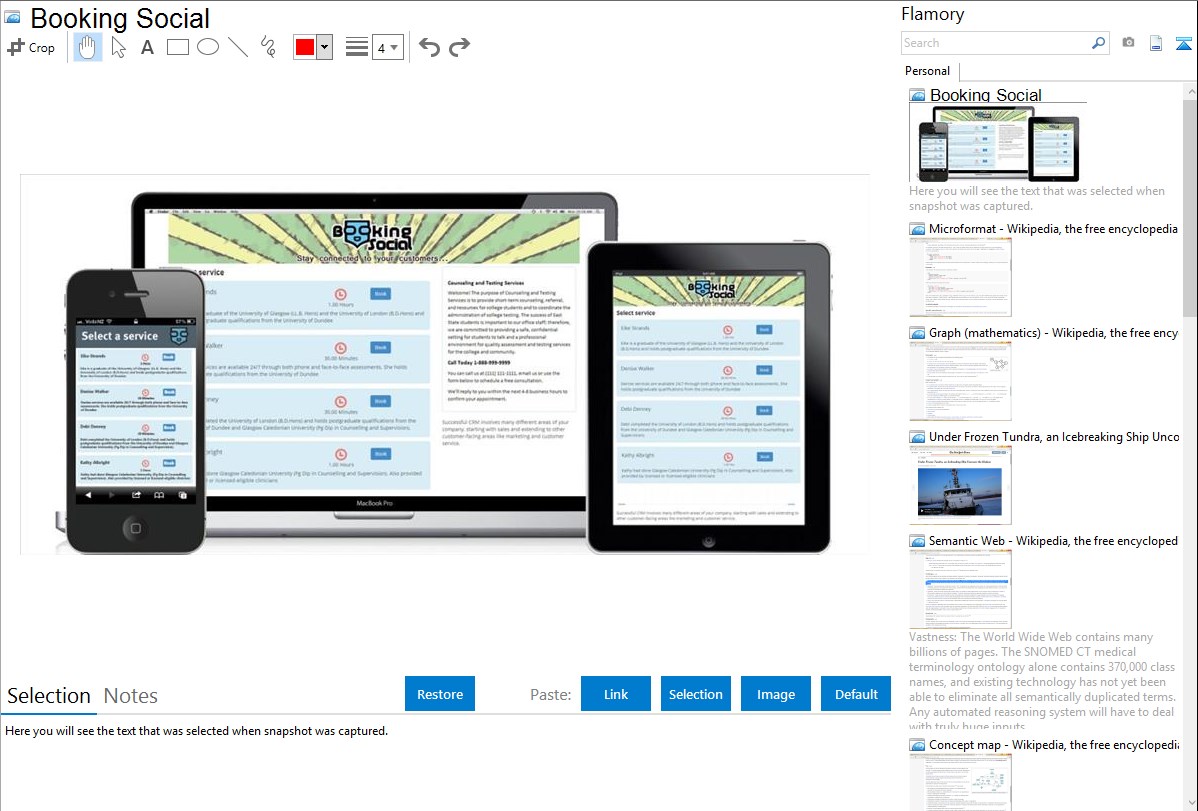1198x811 pixels.
Task: Select the straight line tool
Action: click(x=238, y=47)
